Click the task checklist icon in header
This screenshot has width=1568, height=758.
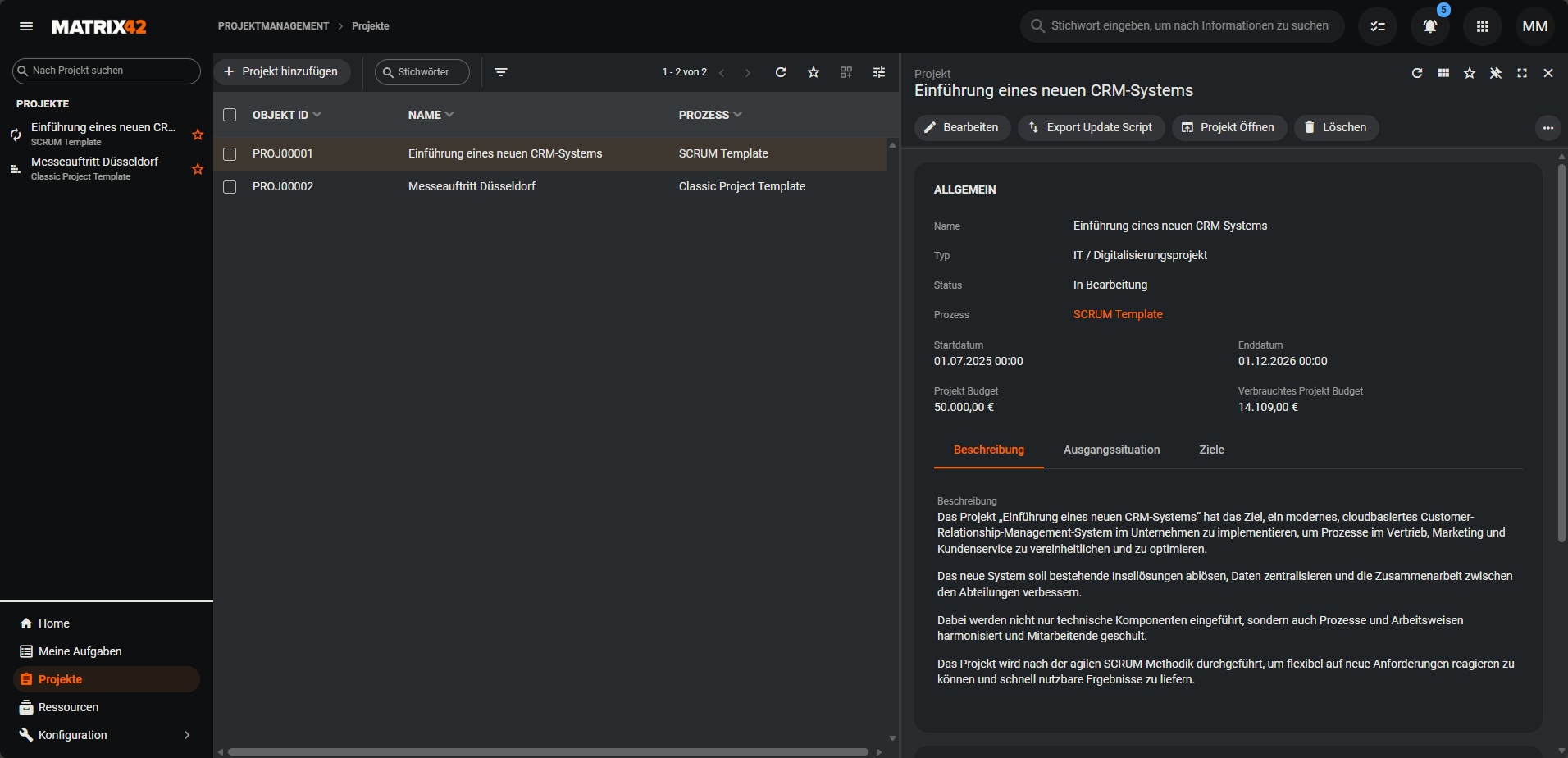(x=1378, y=26)
